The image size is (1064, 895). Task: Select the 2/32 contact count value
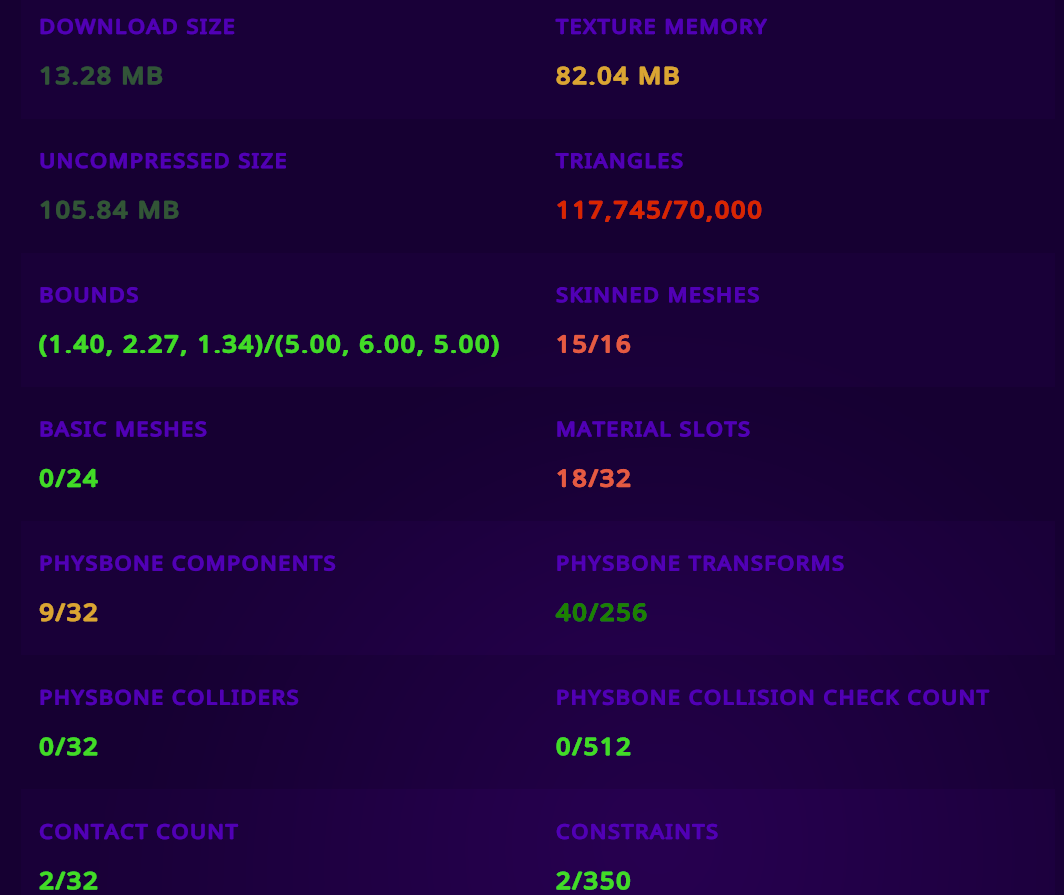(69, 881)
